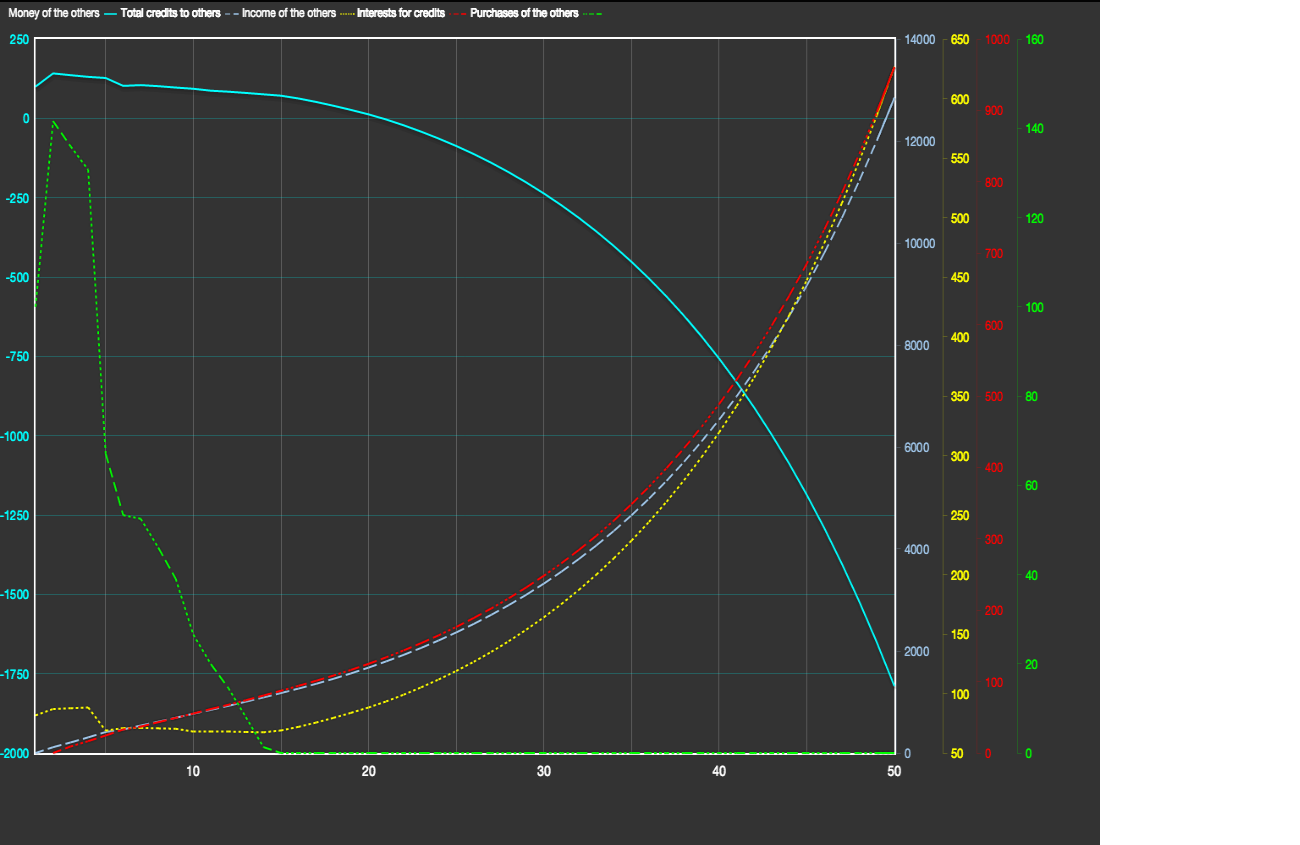Toggle the 'Money of the others' legend series
Viewport: 1300px width, 845px height.
53,14
